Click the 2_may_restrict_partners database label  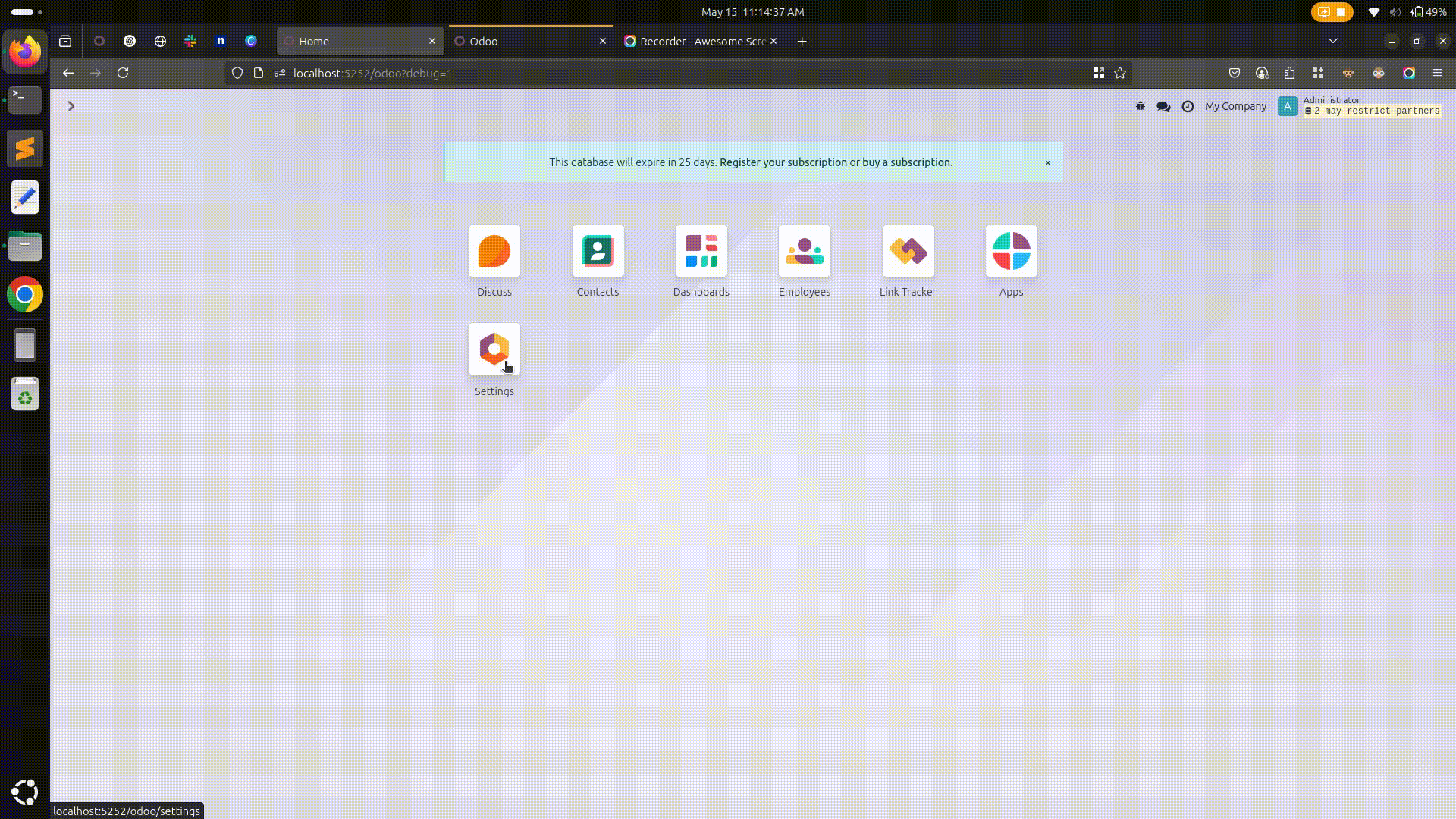(x=1372, y=111)
